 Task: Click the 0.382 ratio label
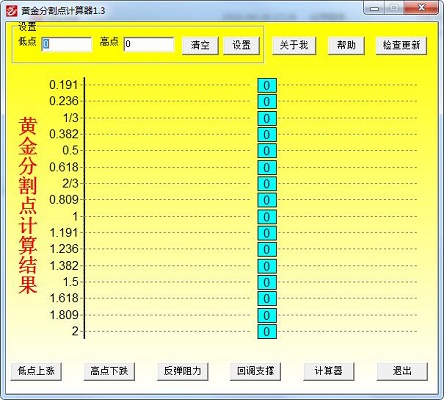coord(64,134)
